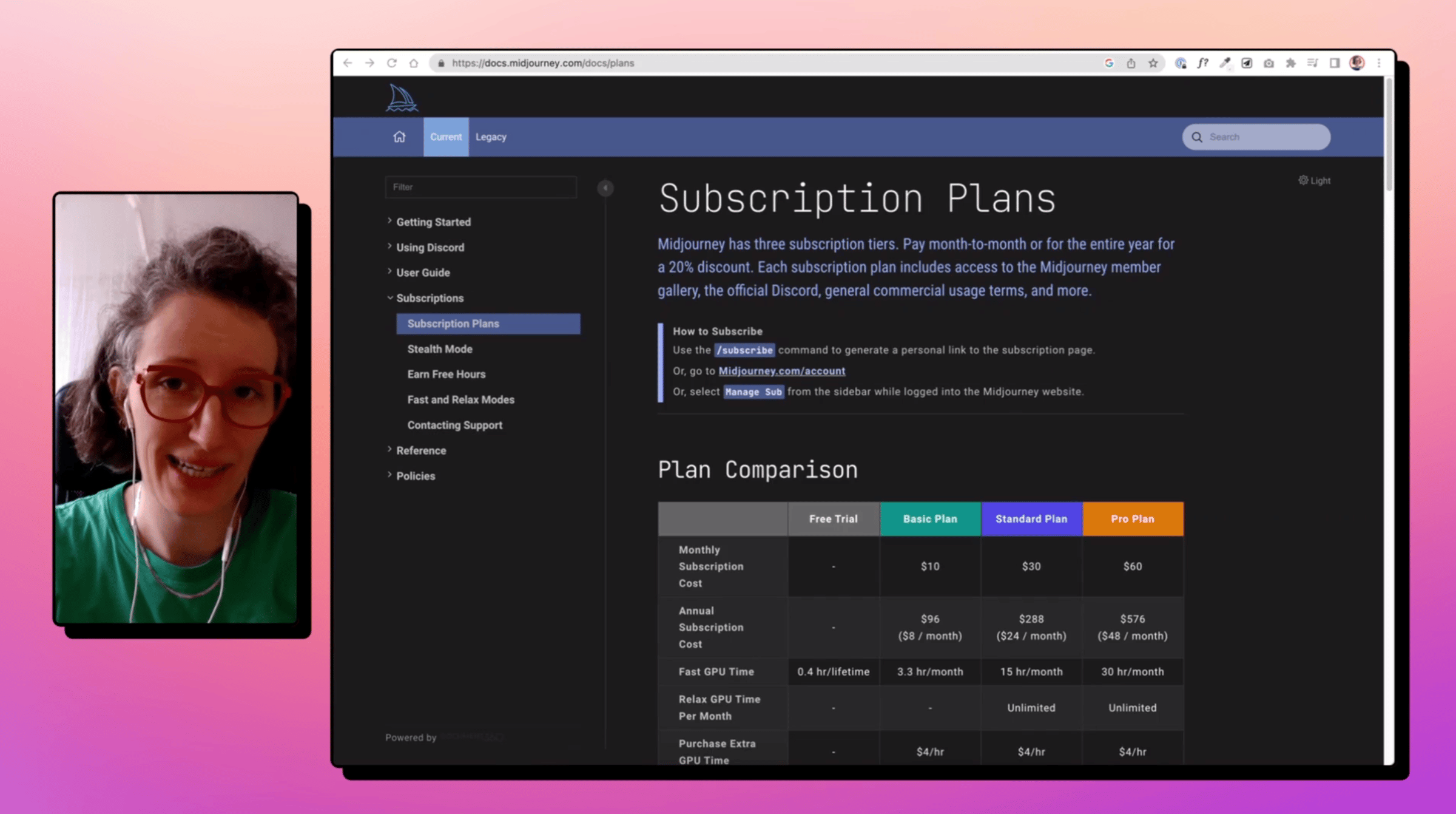The width and height of the screenshot is (1456, 814).
Task: Focus the docs Search field
Action: [x=1256, y=137]
